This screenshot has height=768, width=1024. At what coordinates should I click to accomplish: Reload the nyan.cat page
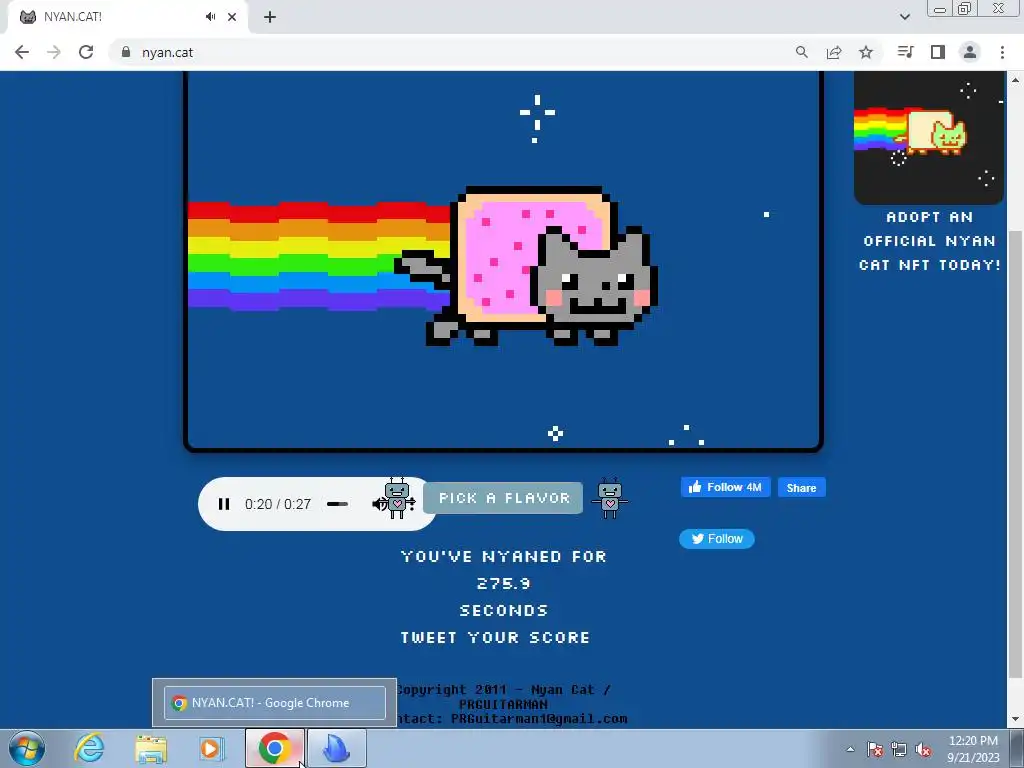point(86,52)
